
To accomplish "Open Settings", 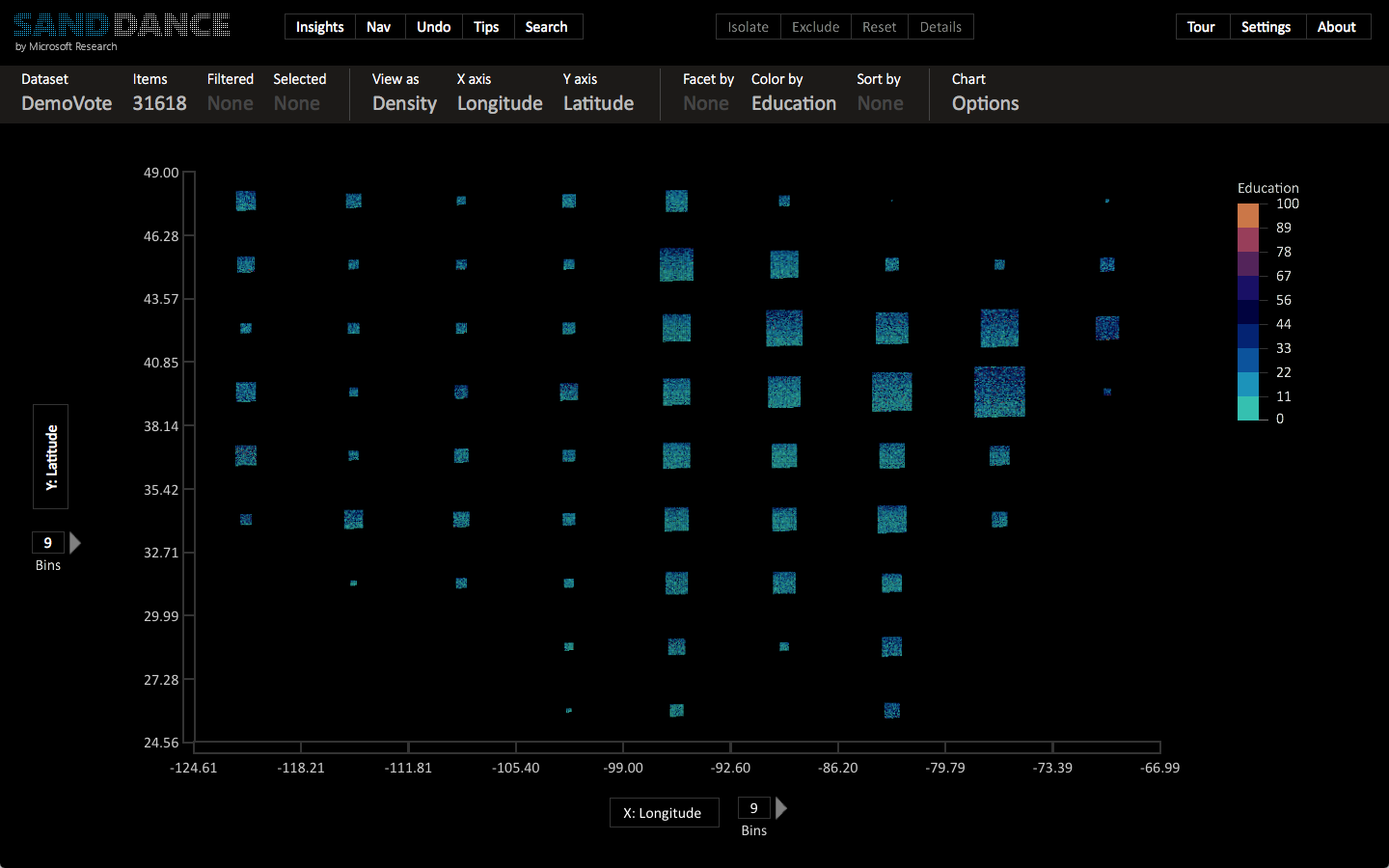I will (1266, 27).
